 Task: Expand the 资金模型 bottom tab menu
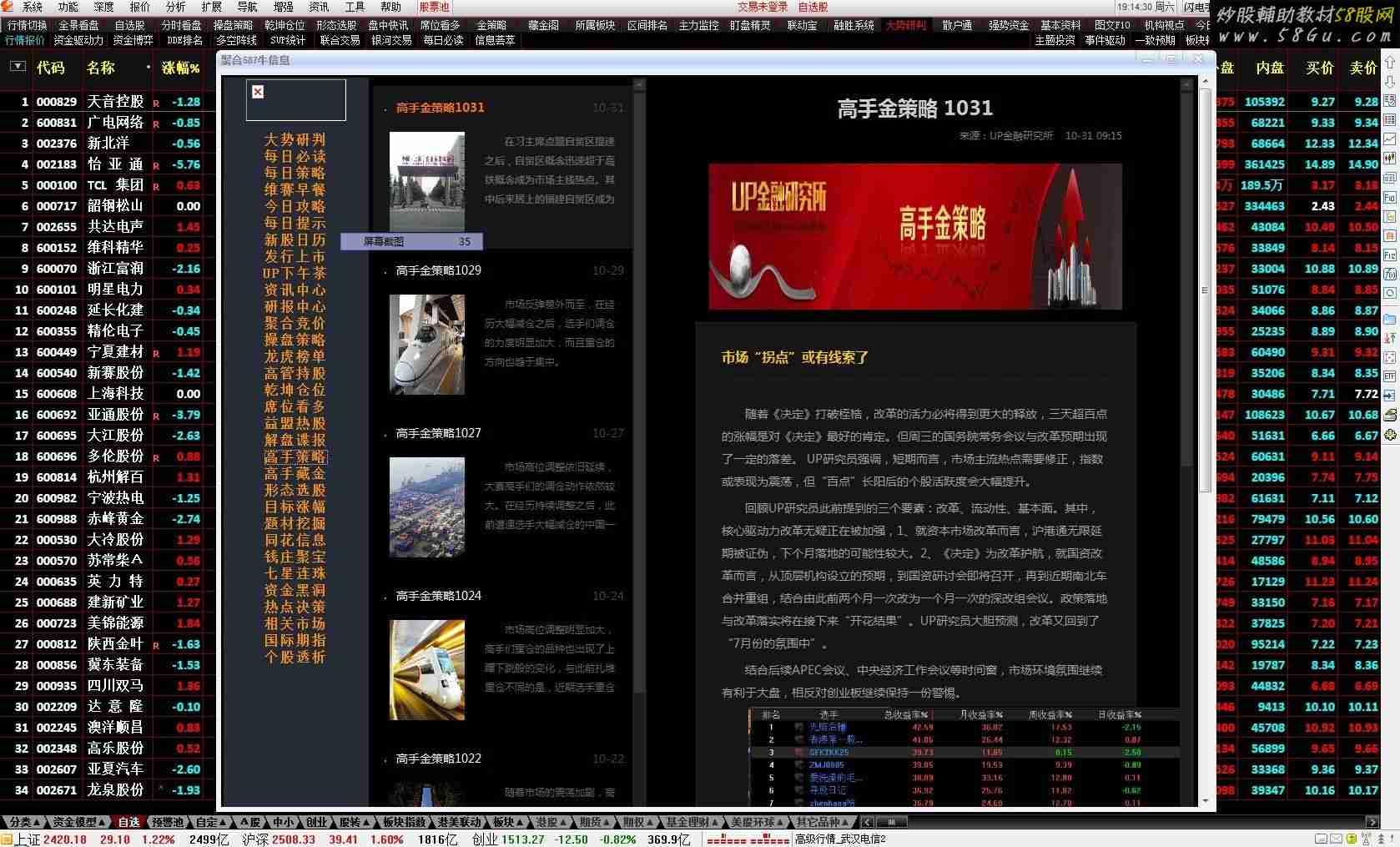coord(78,822)
